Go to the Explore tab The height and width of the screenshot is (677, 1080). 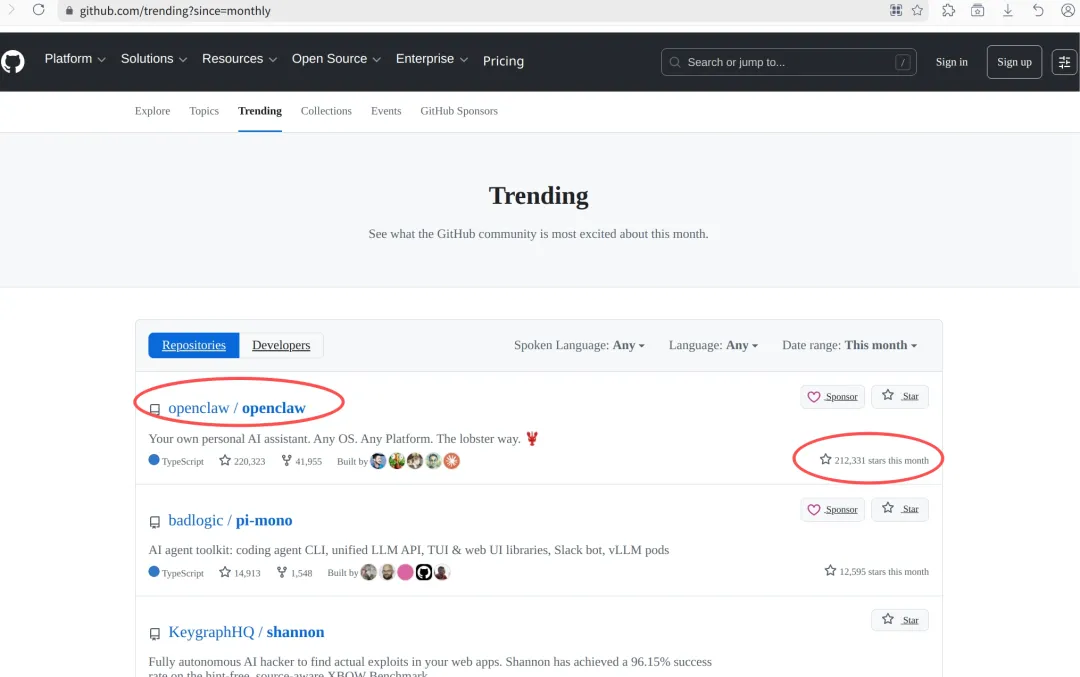click(x=152, y=111)
